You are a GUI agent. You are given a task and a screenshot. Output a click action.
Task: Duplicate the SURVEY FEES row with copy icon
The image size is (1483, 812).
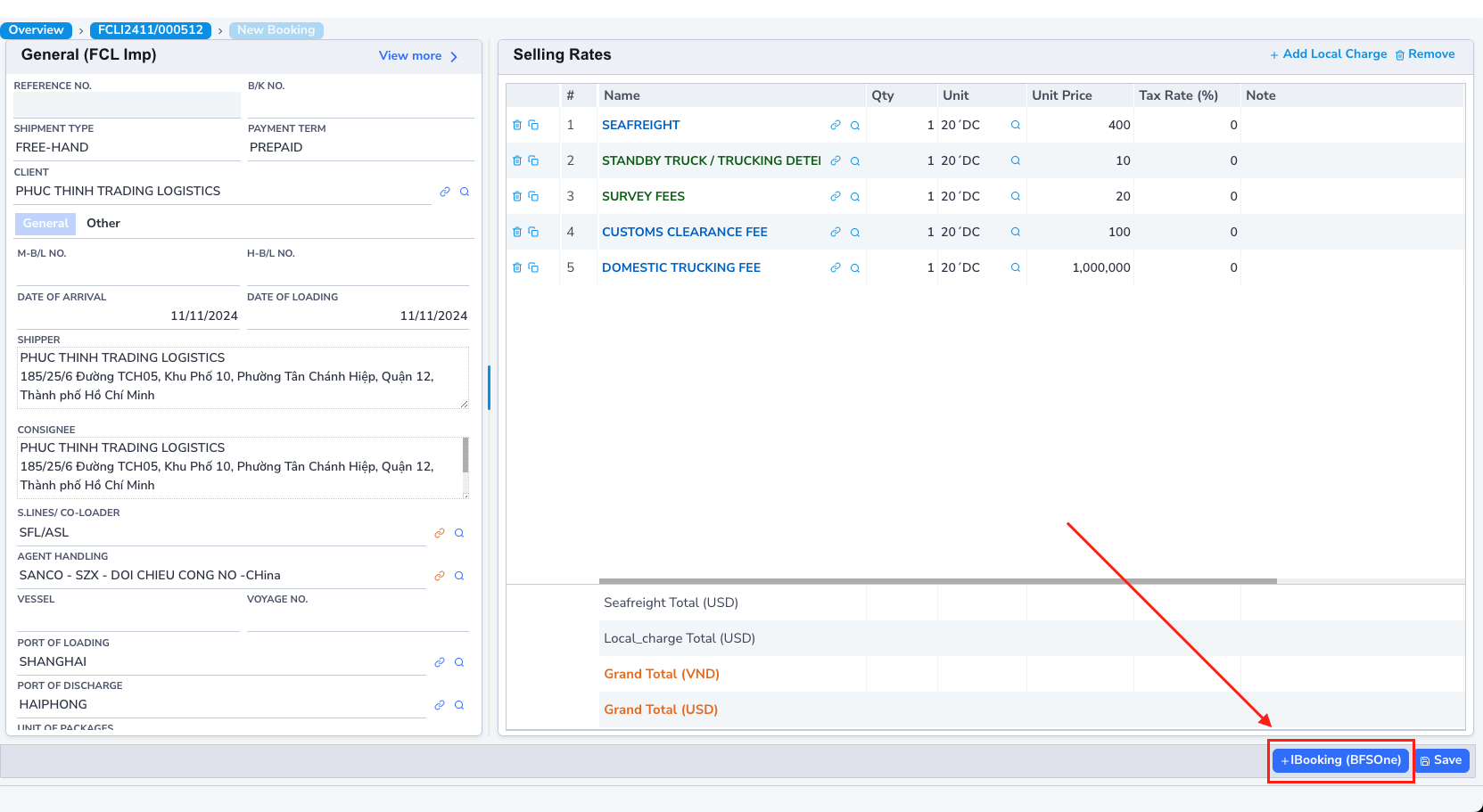(533, 197)
